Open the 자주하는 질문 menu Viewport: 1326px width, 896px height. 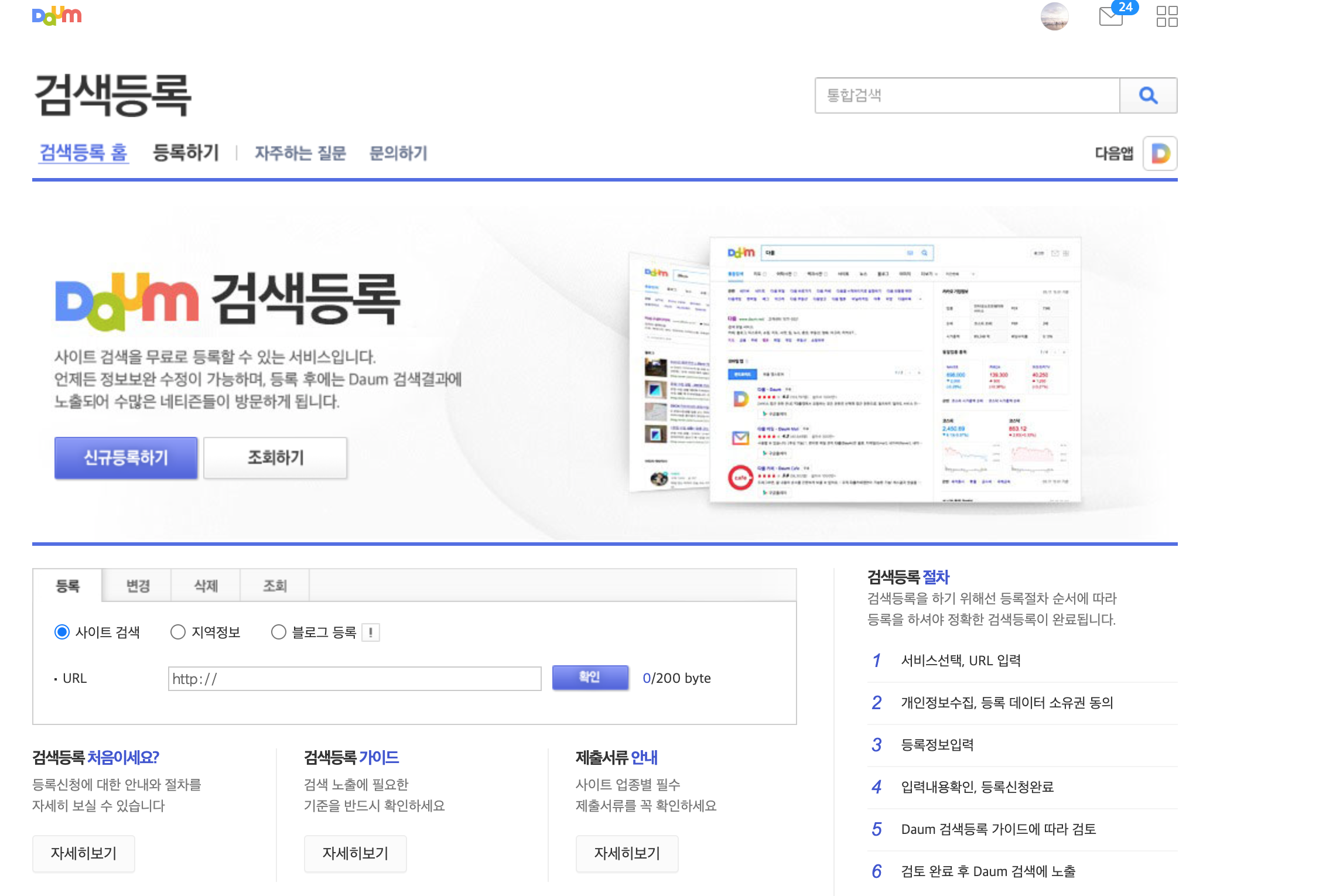(x=300, y=153)
